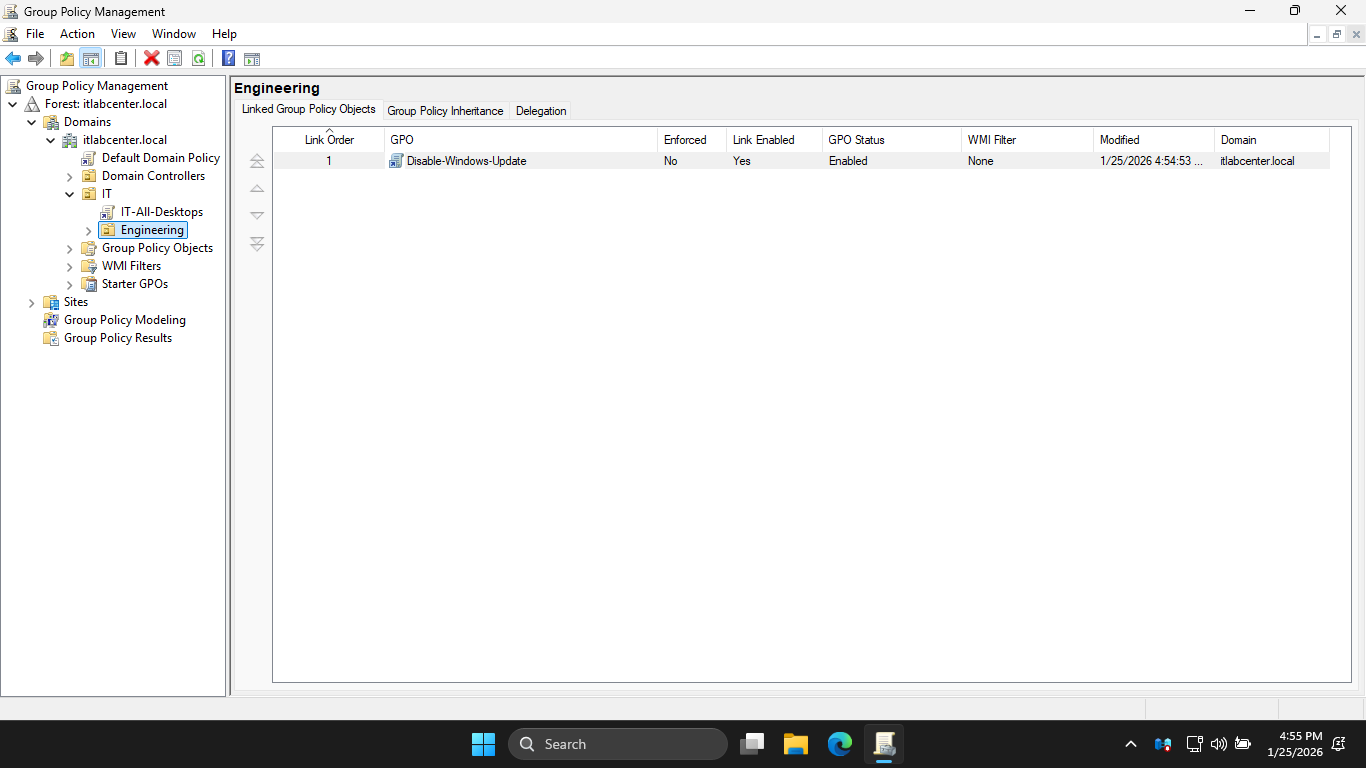1366x768 pixels.
Task: Toggle Show/Hide Console Tree toolbar button
Action: 90,58
